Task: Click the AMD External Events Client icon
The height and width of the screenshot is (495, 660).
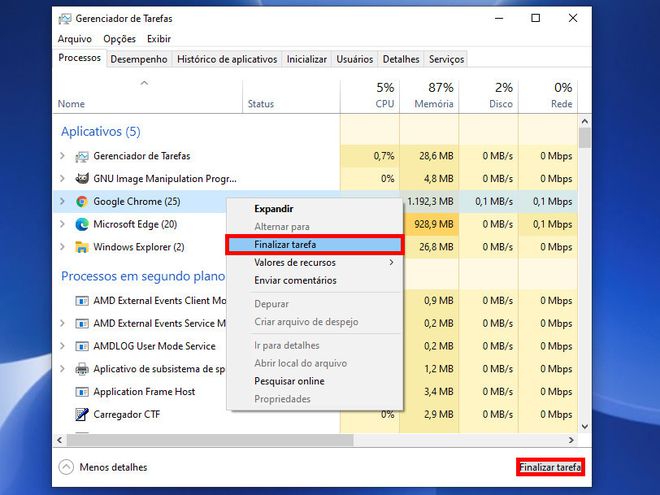Action: (82, 301)
